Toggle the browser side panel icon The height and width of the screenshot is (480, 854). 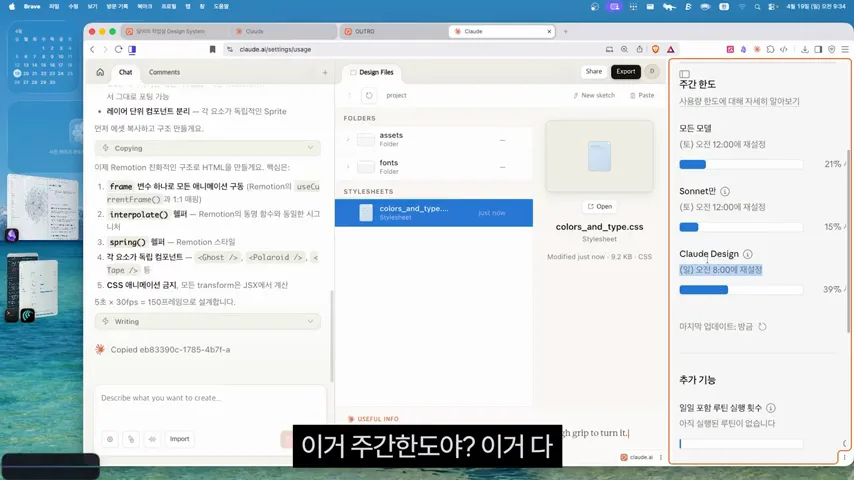coord(818,49)
